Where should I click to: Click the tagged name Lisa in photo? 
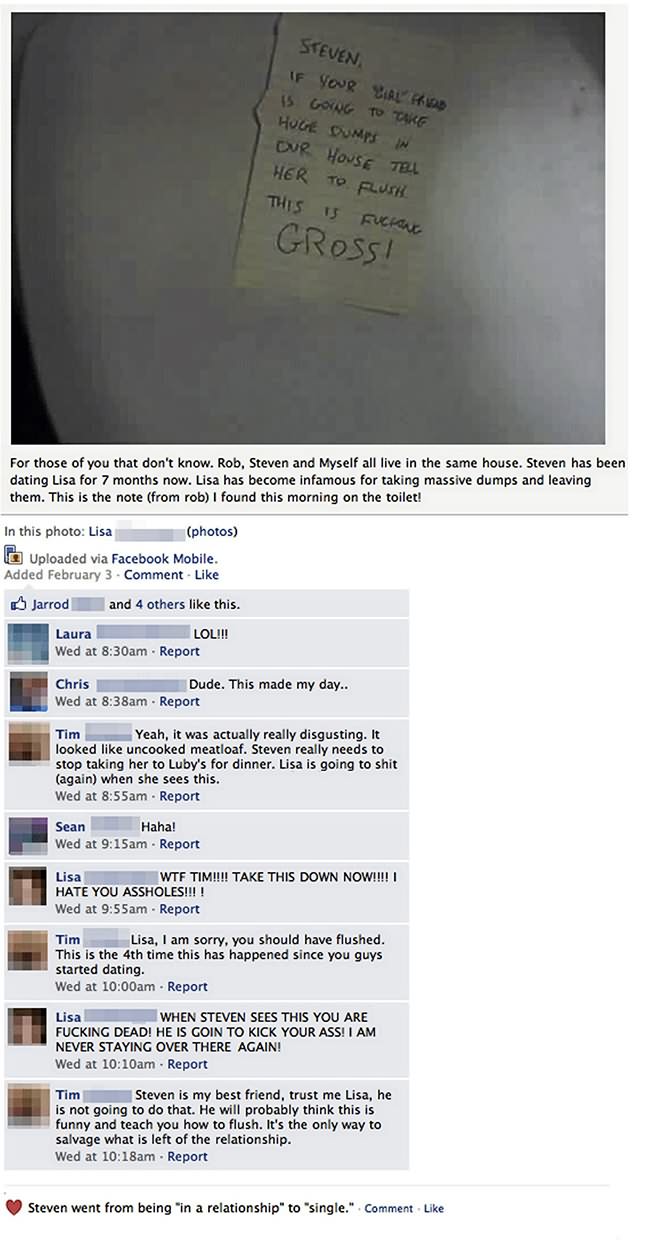point(100,532)
